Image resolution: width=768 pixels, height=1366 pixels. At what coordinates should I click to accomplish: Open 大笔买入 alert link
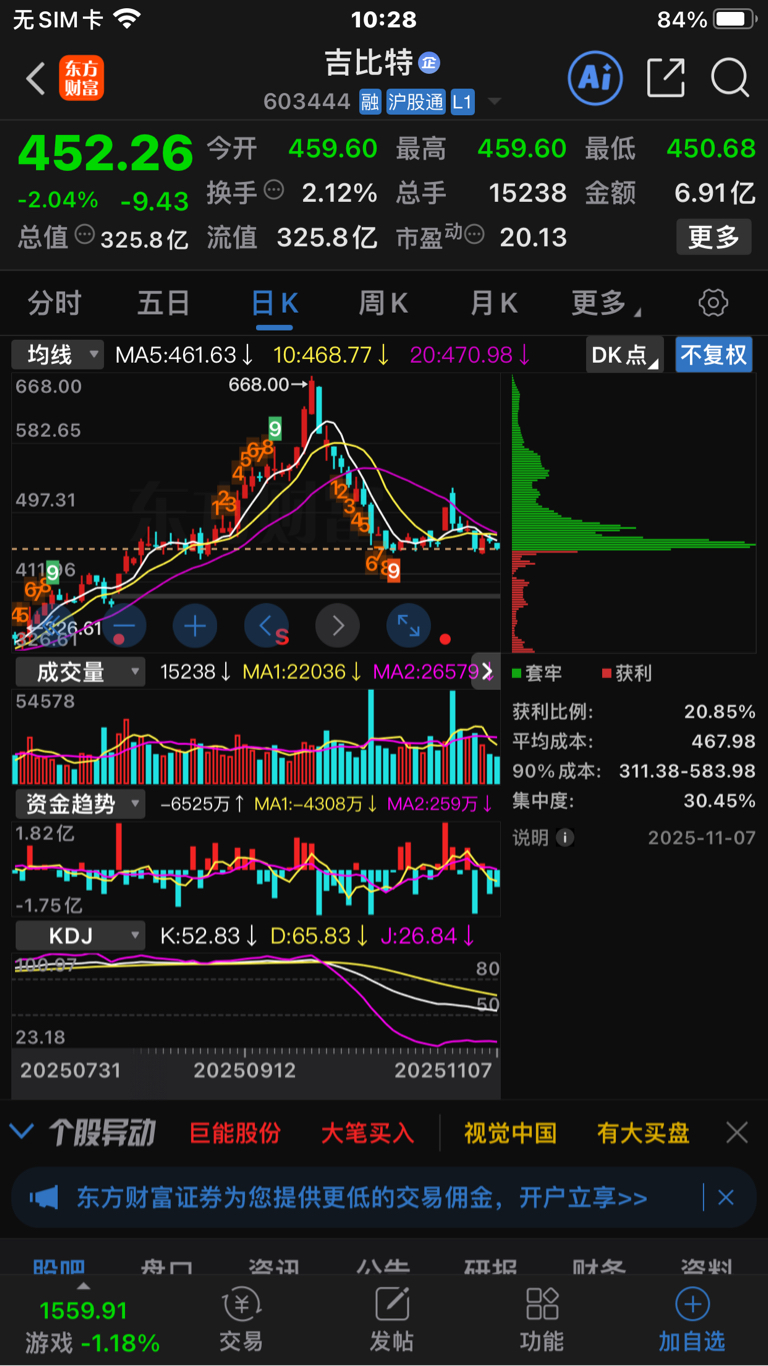click(367, 1132)
